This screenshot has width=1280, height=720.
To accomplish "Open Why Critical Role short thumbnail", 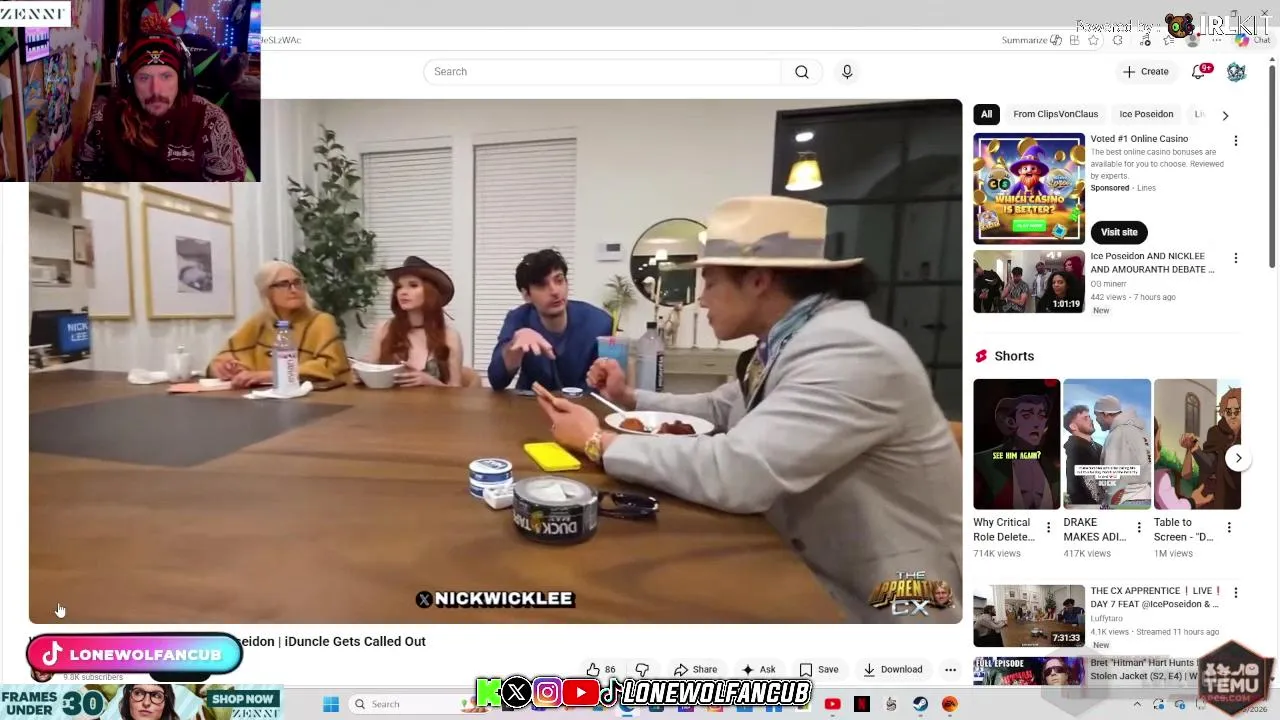I will [1016, 444].
